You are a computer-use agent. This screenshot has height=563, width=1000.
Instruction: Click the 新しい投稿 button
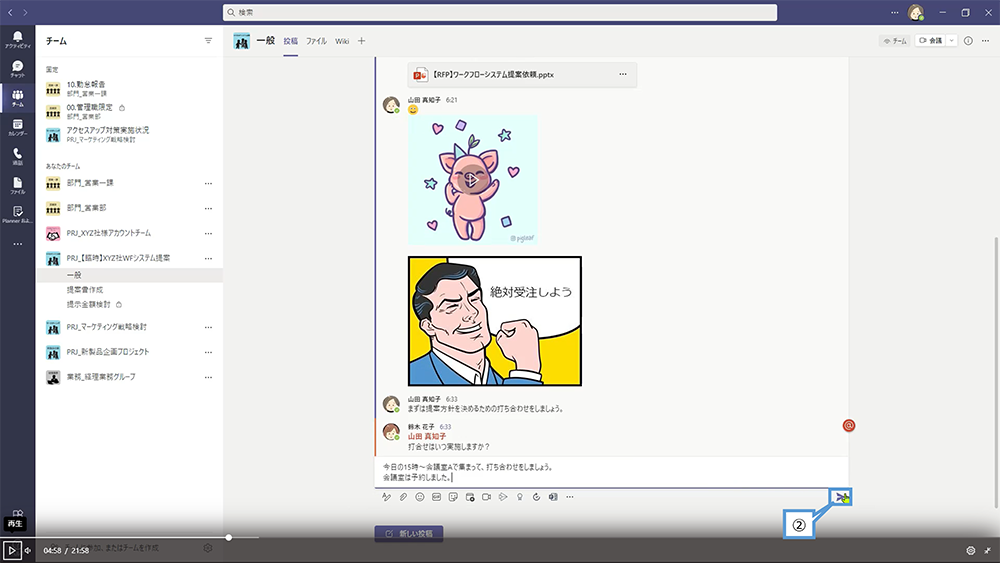[x=409, y=533]
